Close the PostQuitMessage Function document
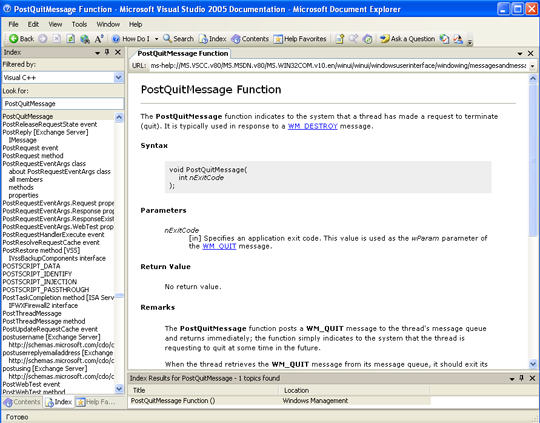The height and width of the screenshot is (423, 540). 531,53
